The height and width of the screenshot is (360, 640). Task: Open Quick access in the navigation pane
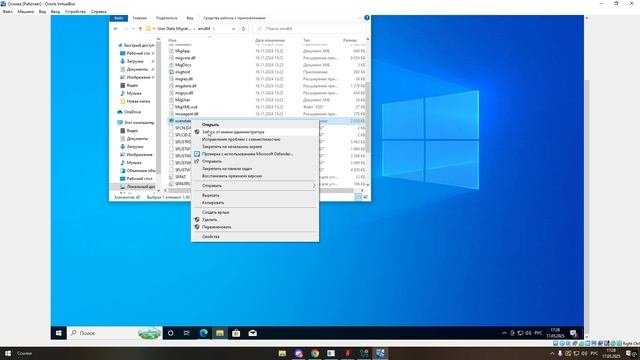pyautogui.click(x=139, y=45)
